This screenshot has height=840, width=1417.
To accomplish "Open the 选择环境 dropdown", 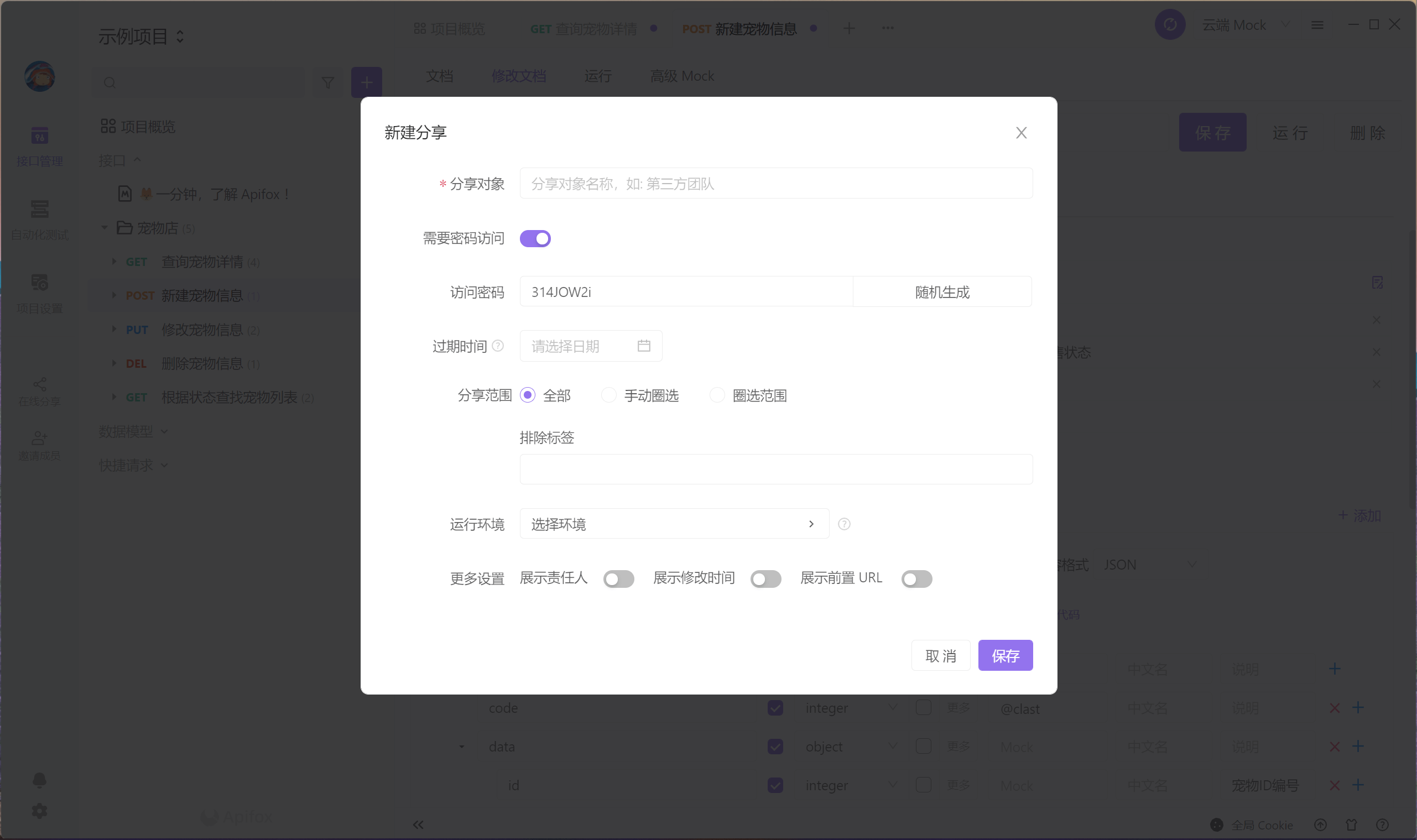I will 673,524.
